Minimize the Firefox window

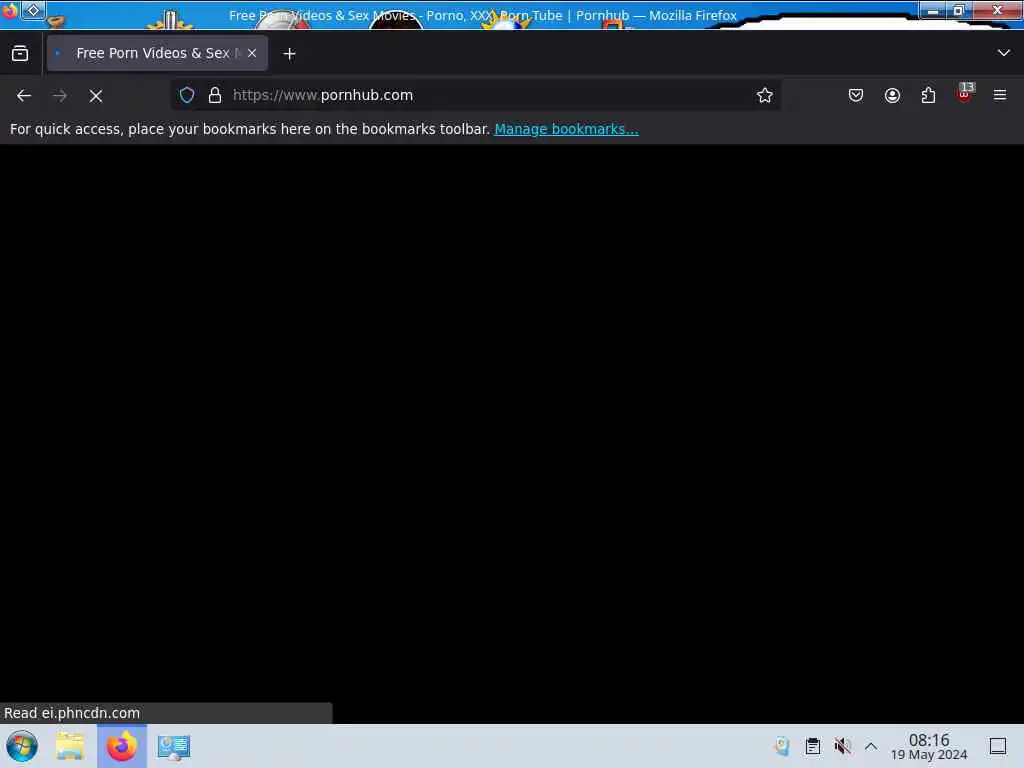tap(933, 10)
